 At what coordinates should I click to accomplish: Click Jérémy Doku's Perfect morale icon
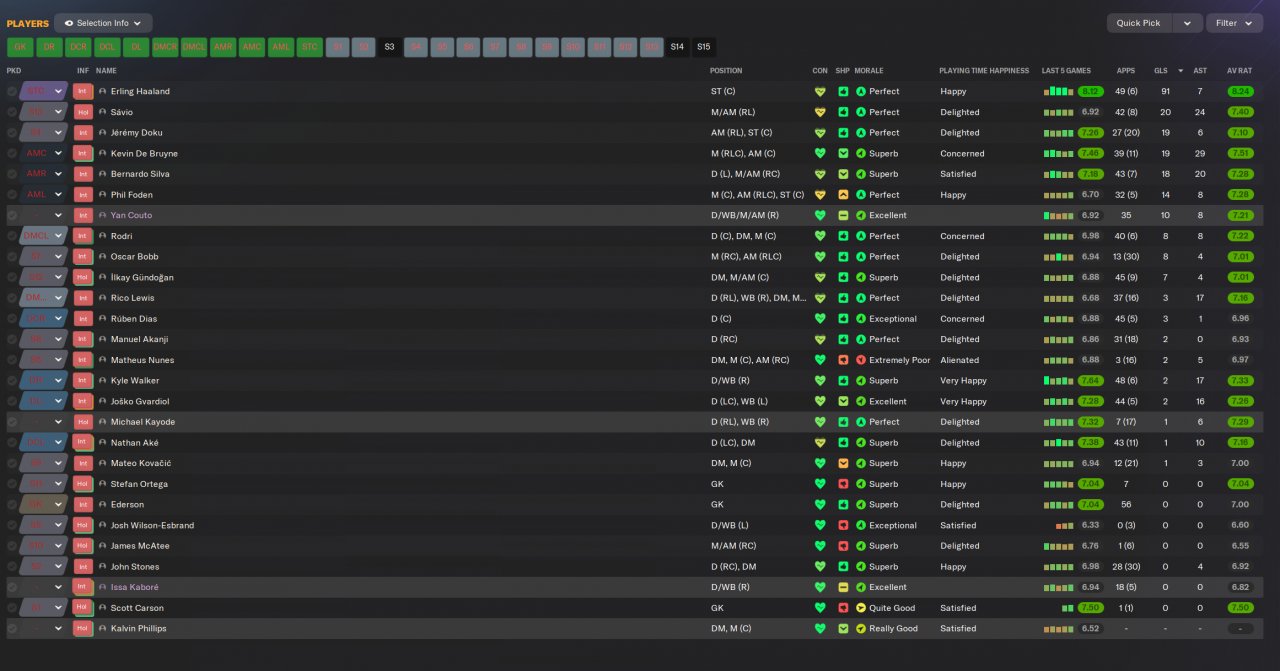pyautogui.click(x=861, y=133)
